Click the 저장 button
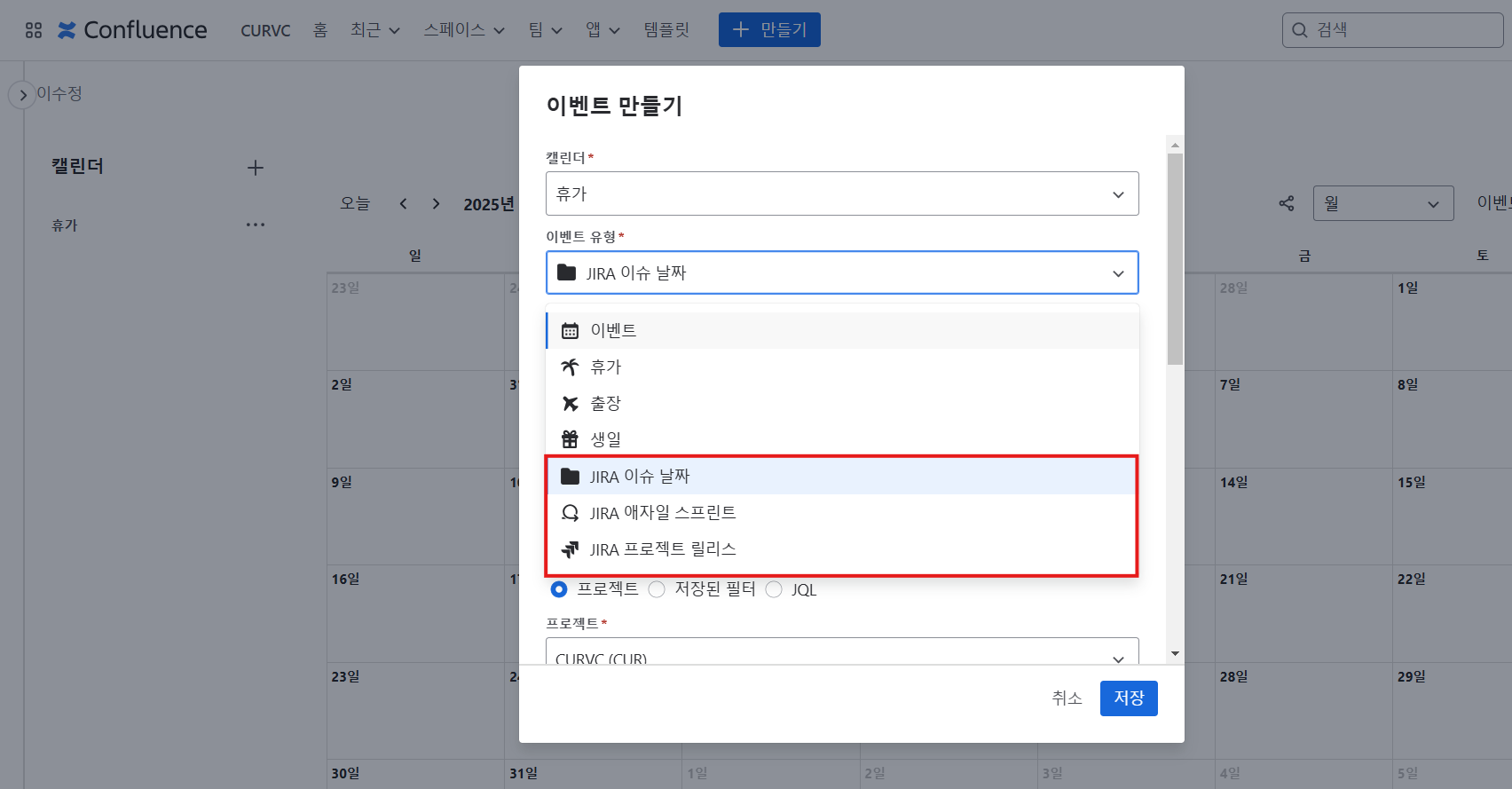The height and width of the screenshot is (789, 1512). click(1129, 698)
